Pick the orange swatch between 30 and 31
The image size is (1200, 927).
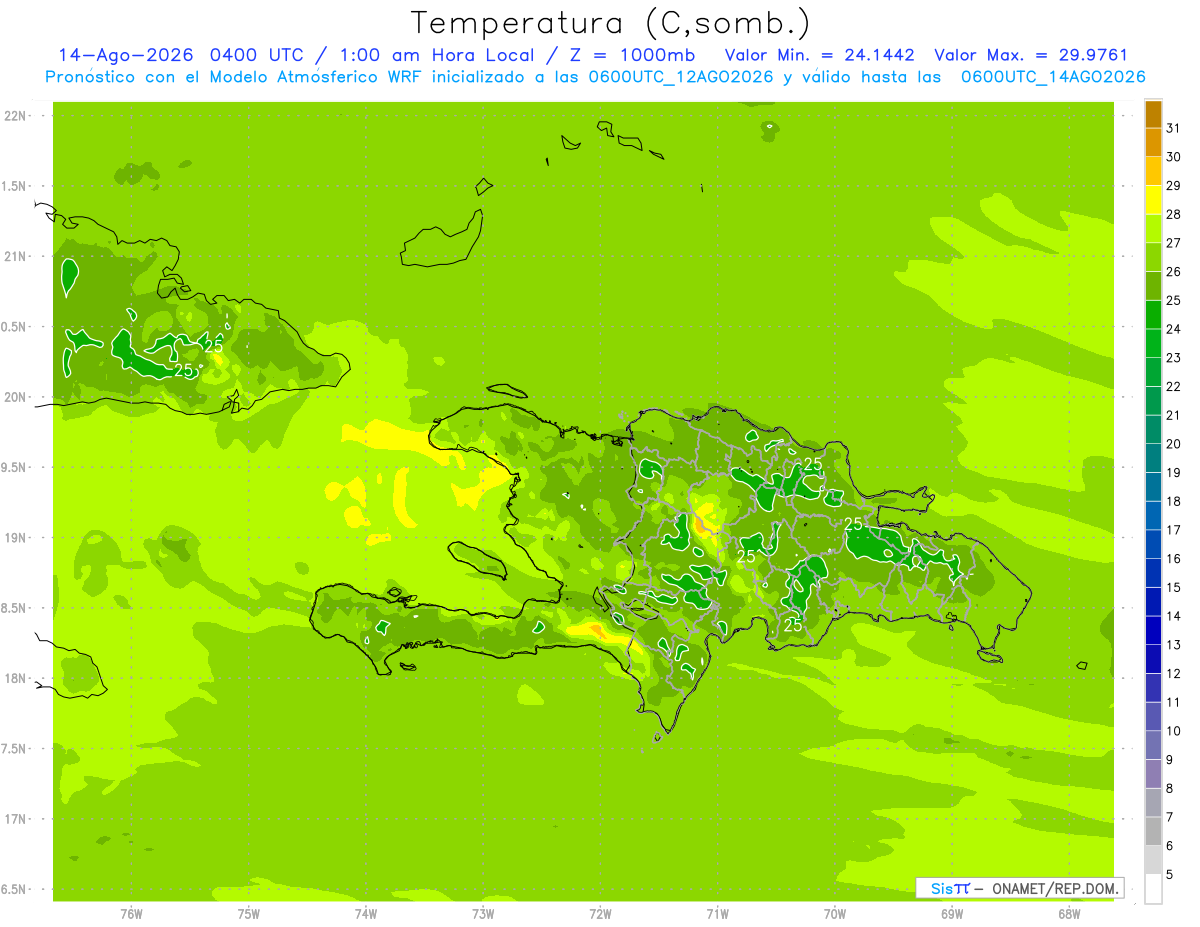click(1153, 143)
